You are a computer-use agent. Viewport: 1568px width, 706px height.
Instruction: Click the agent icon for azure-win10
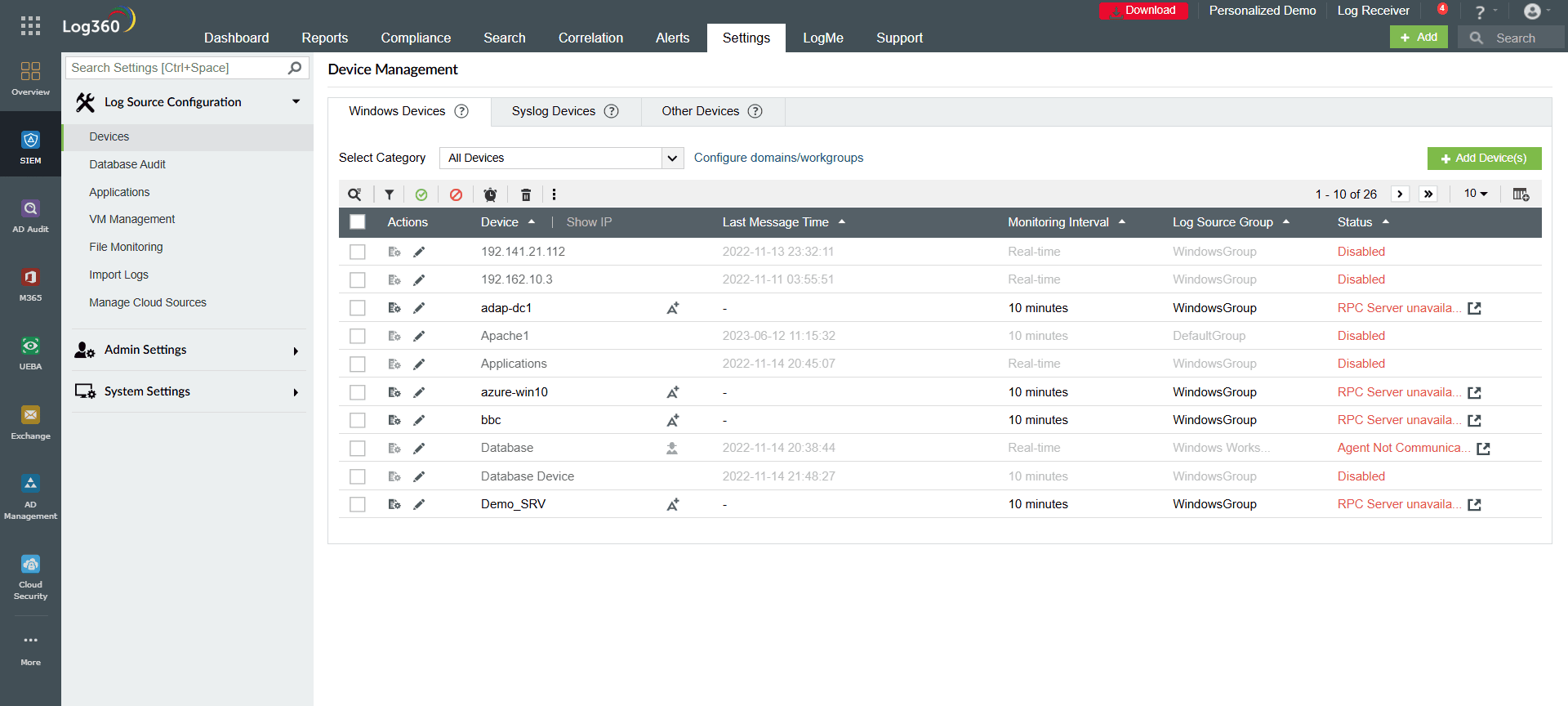pyautogui.click(x=673, y=392)
